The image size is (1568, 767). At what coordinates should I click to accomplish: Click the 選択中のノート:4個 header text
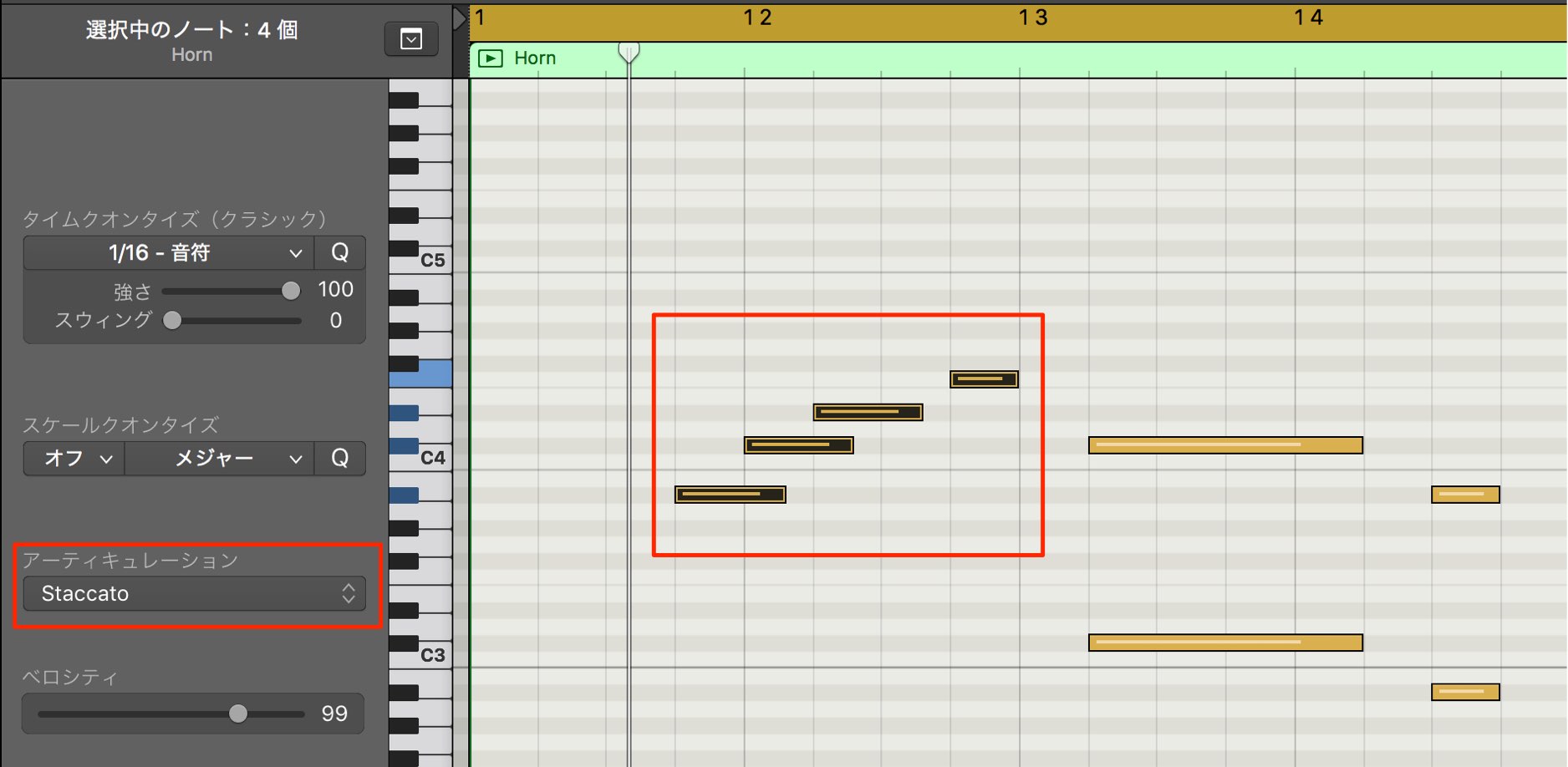(x=192, y=30)
